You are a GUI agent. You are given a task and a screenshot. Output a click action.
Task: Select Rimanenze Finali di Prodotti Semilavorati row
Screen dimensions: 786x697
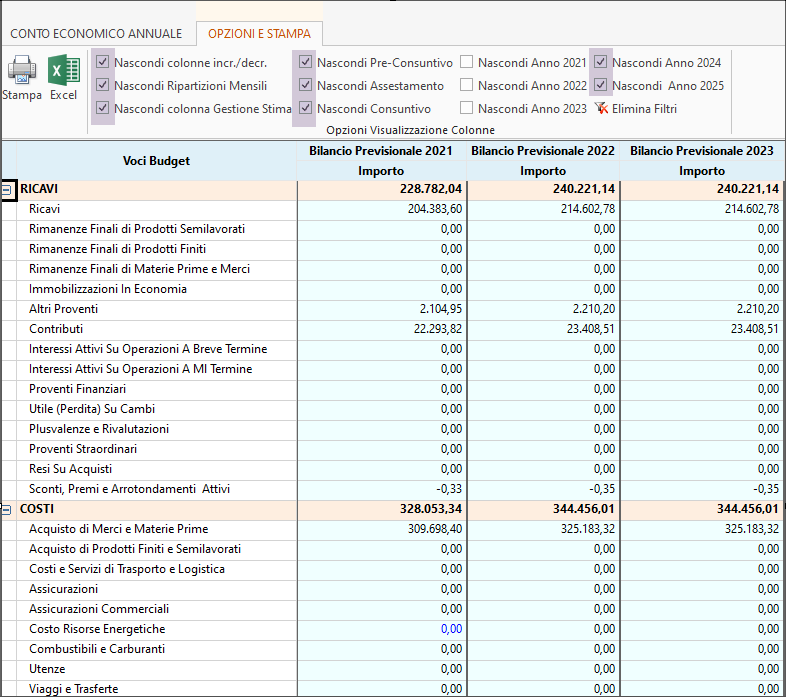click(x=137, y=229)
